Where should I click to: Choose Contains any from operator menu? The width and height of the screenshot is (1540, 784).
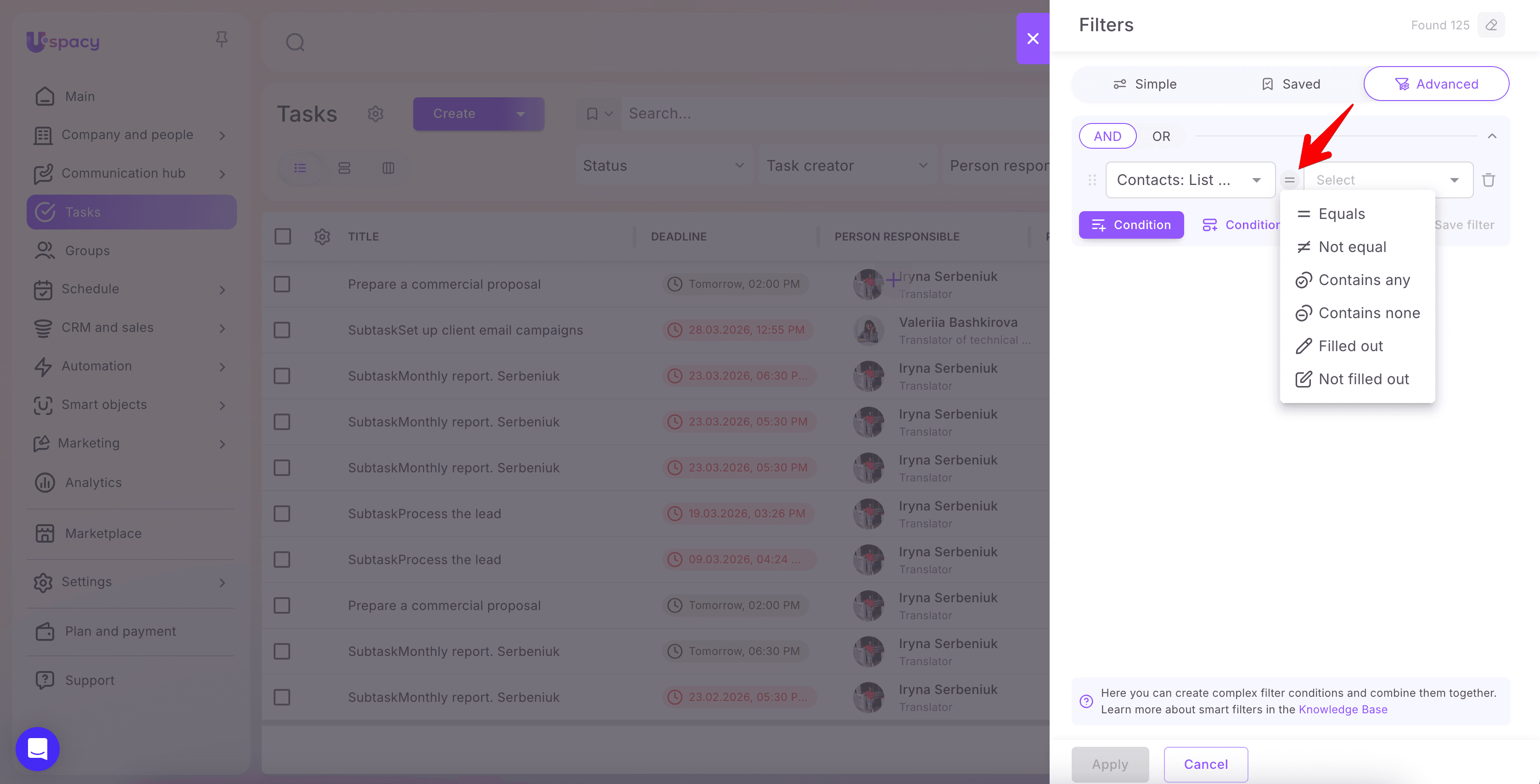coord(1364,280)
